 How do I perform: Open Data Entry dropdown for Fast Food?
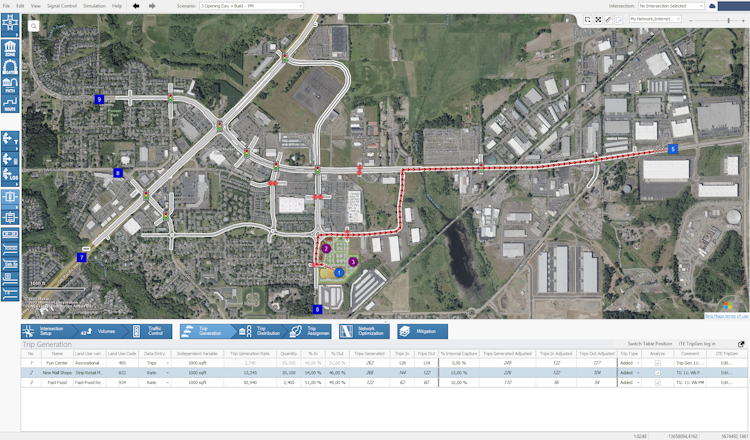click(167, 383)
